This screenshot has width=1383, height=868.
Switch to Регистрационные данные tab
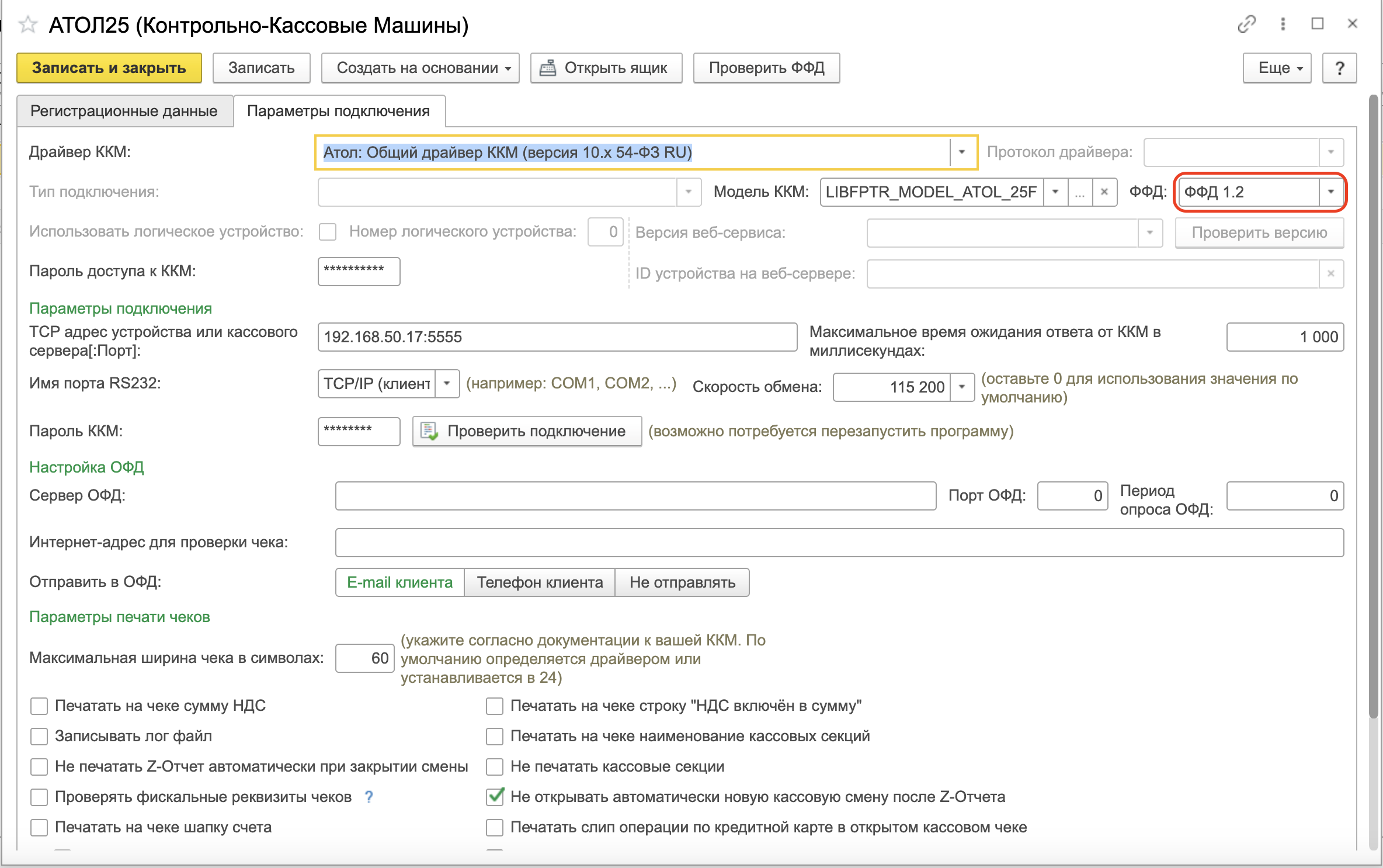(124, 111)
